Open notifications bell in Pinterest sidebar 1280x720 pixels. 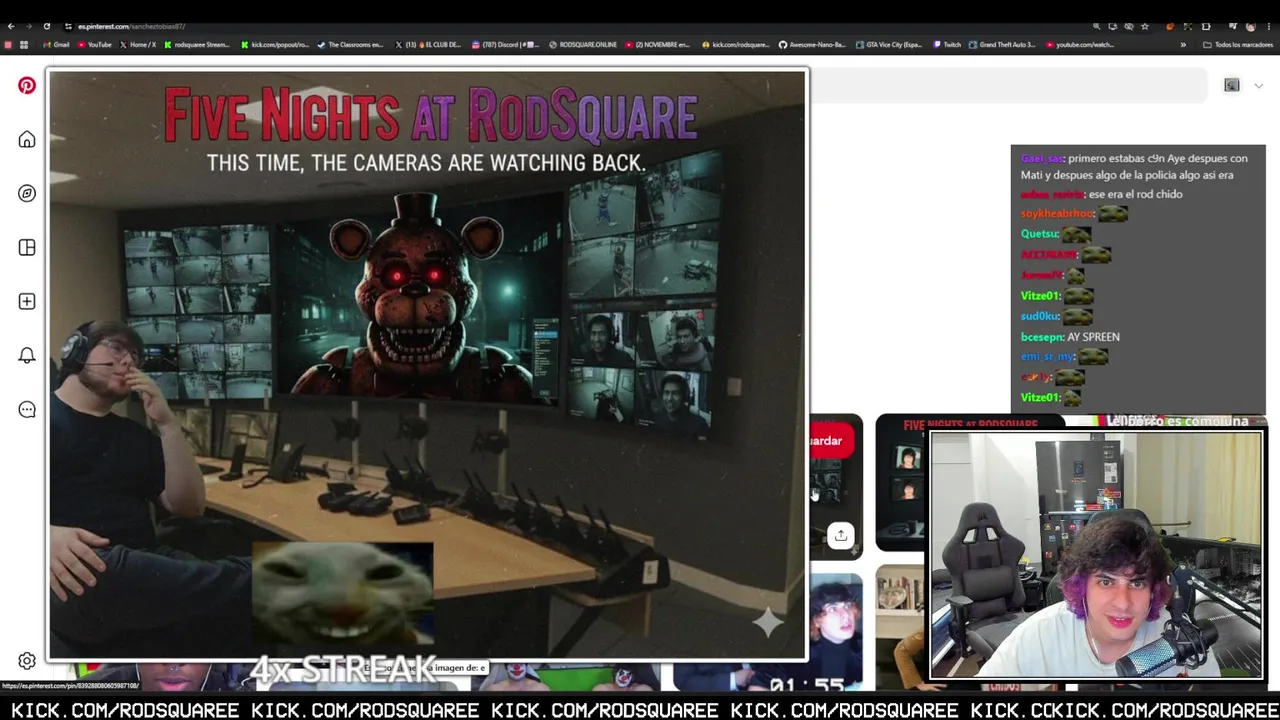click(x=27, y=355)
